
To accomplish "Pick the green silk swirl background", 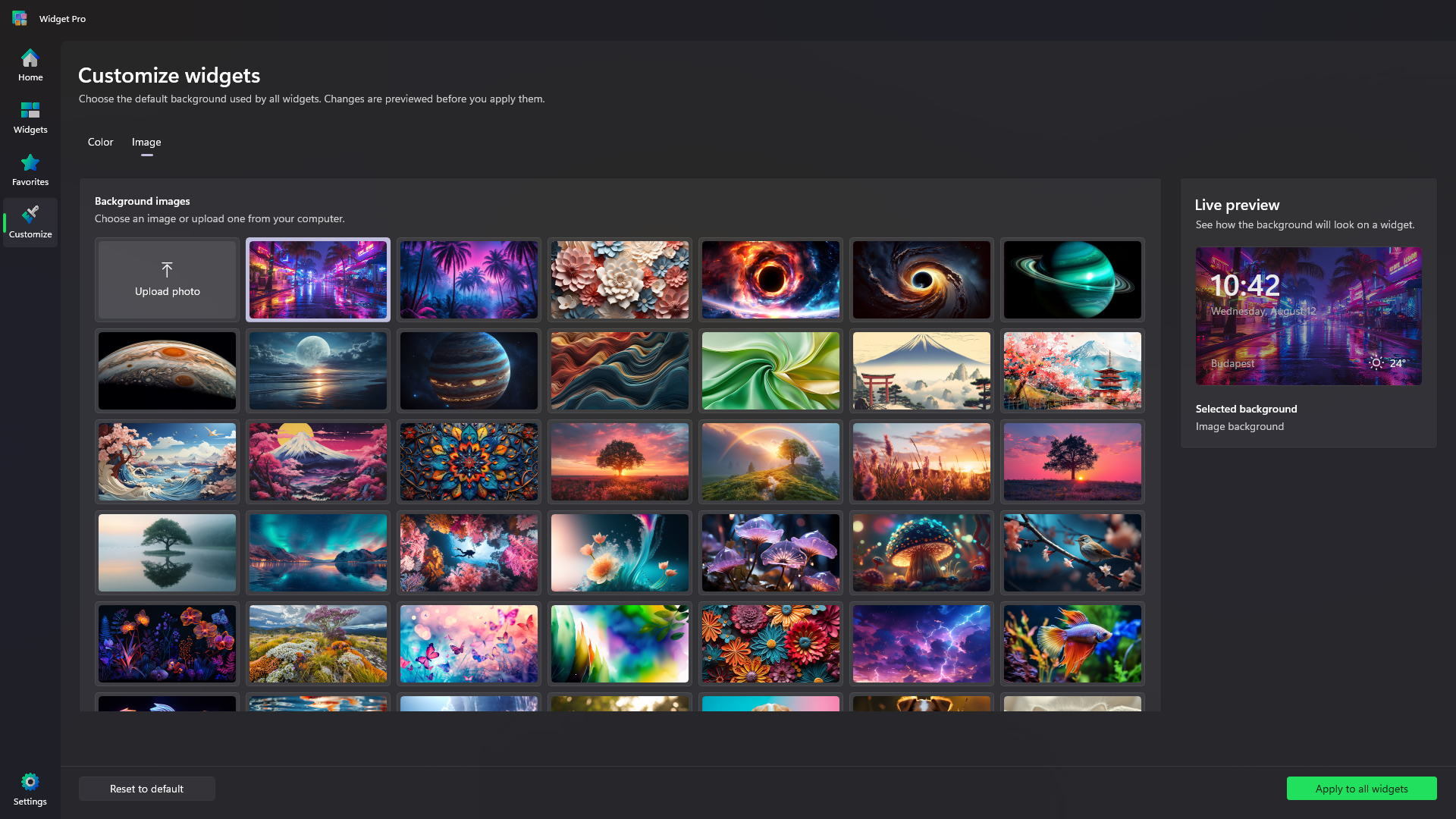I will (770, 371).
